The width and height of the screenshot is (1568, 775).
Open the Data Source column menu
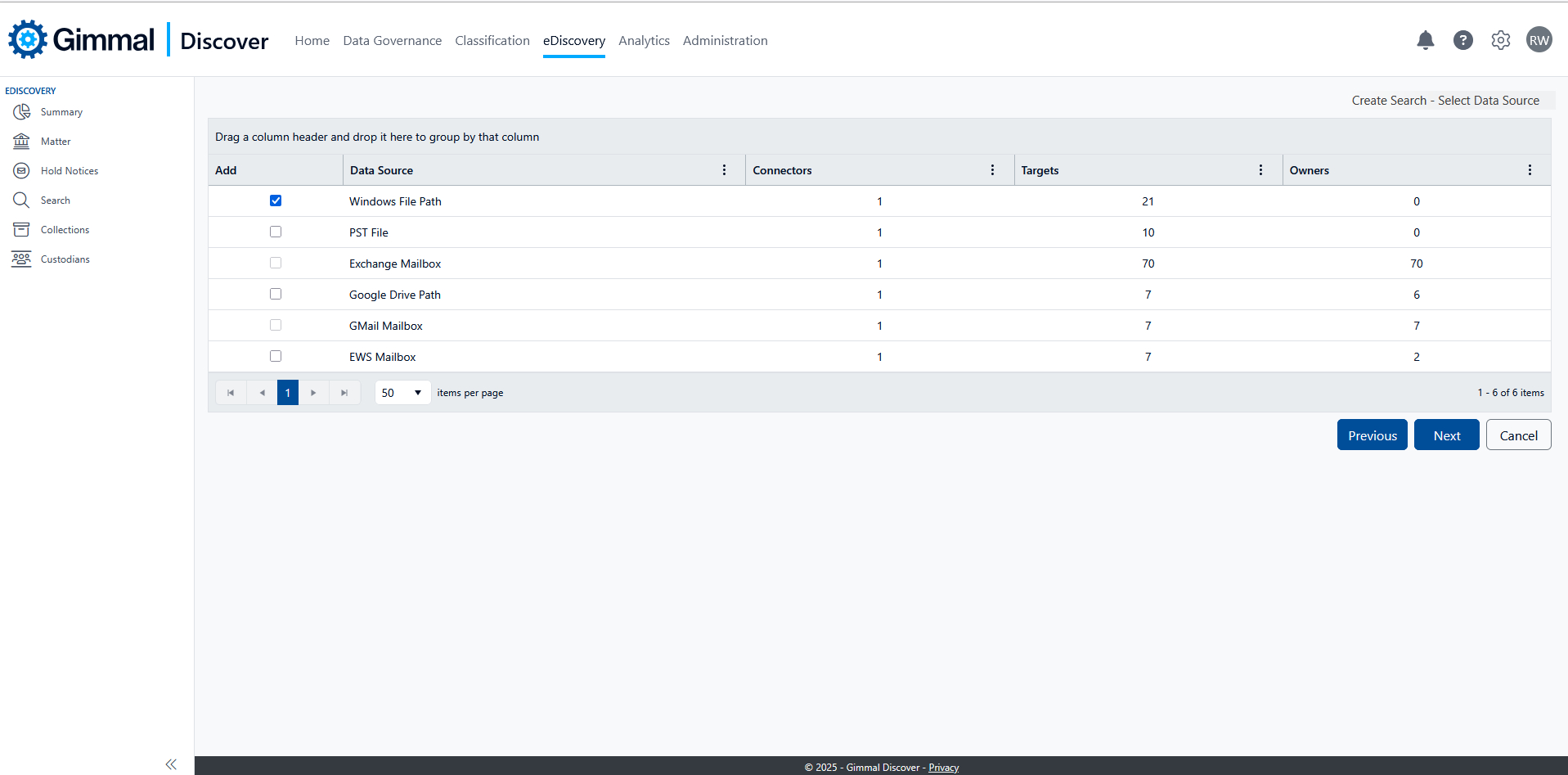(724, 170)
